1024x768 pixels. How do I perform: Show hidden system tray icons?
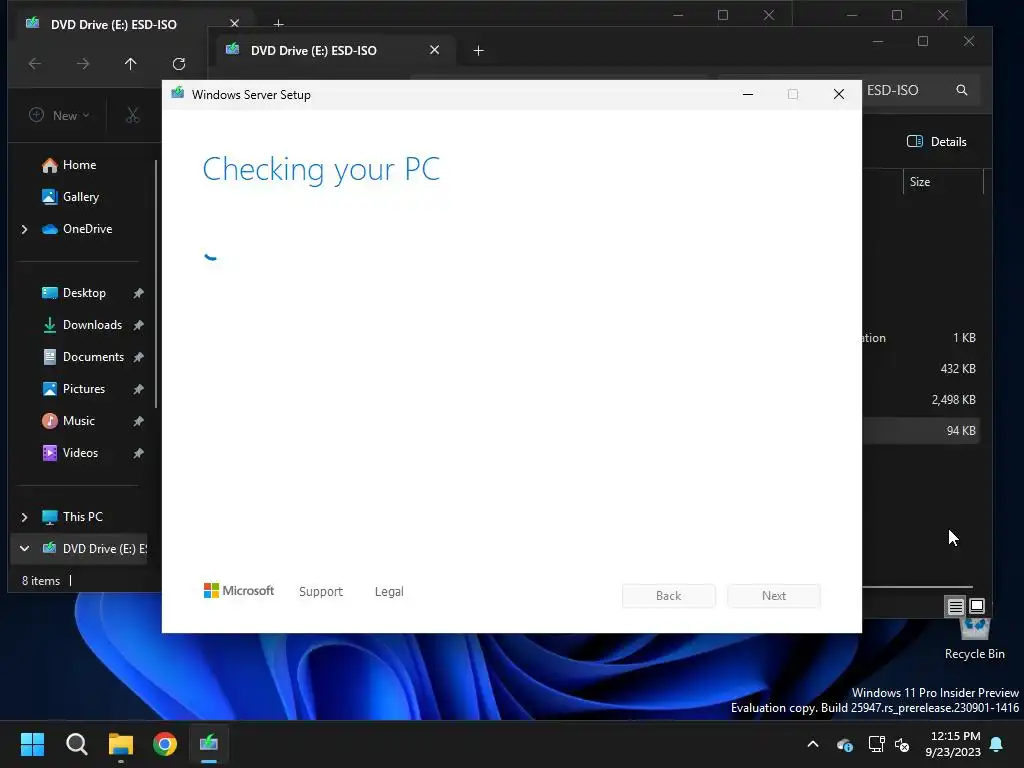(x=813, y=744)
